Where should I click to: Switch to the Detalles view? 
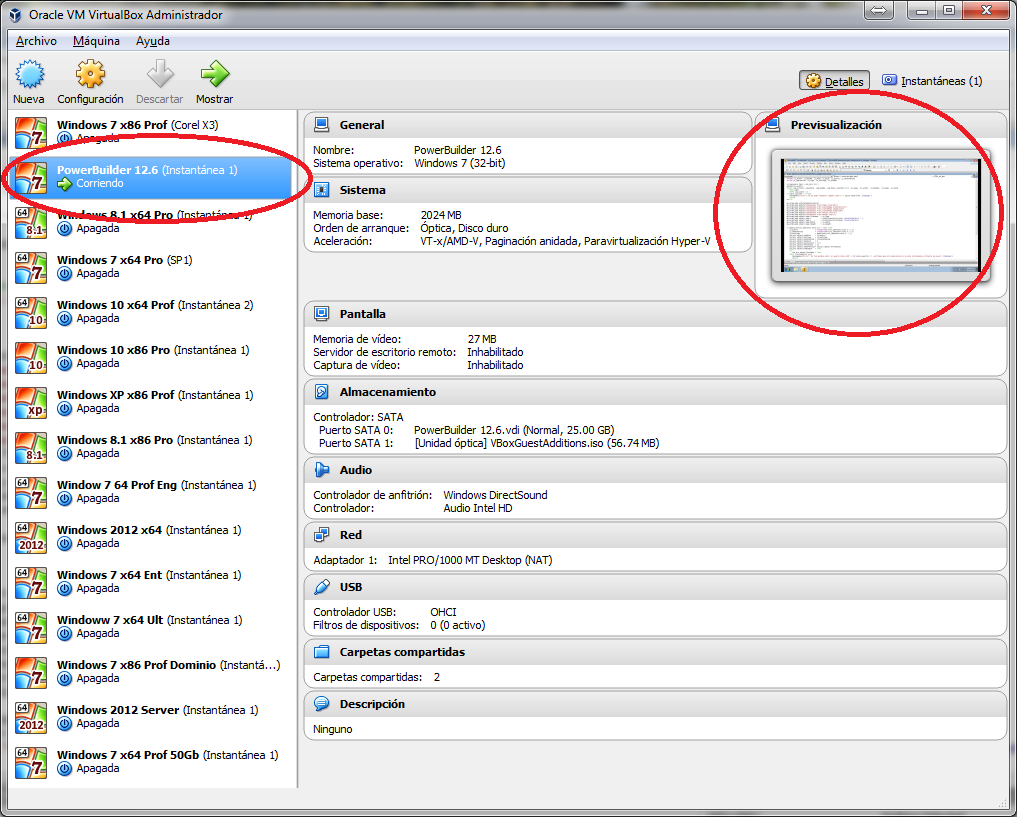(x=834, y=81)
